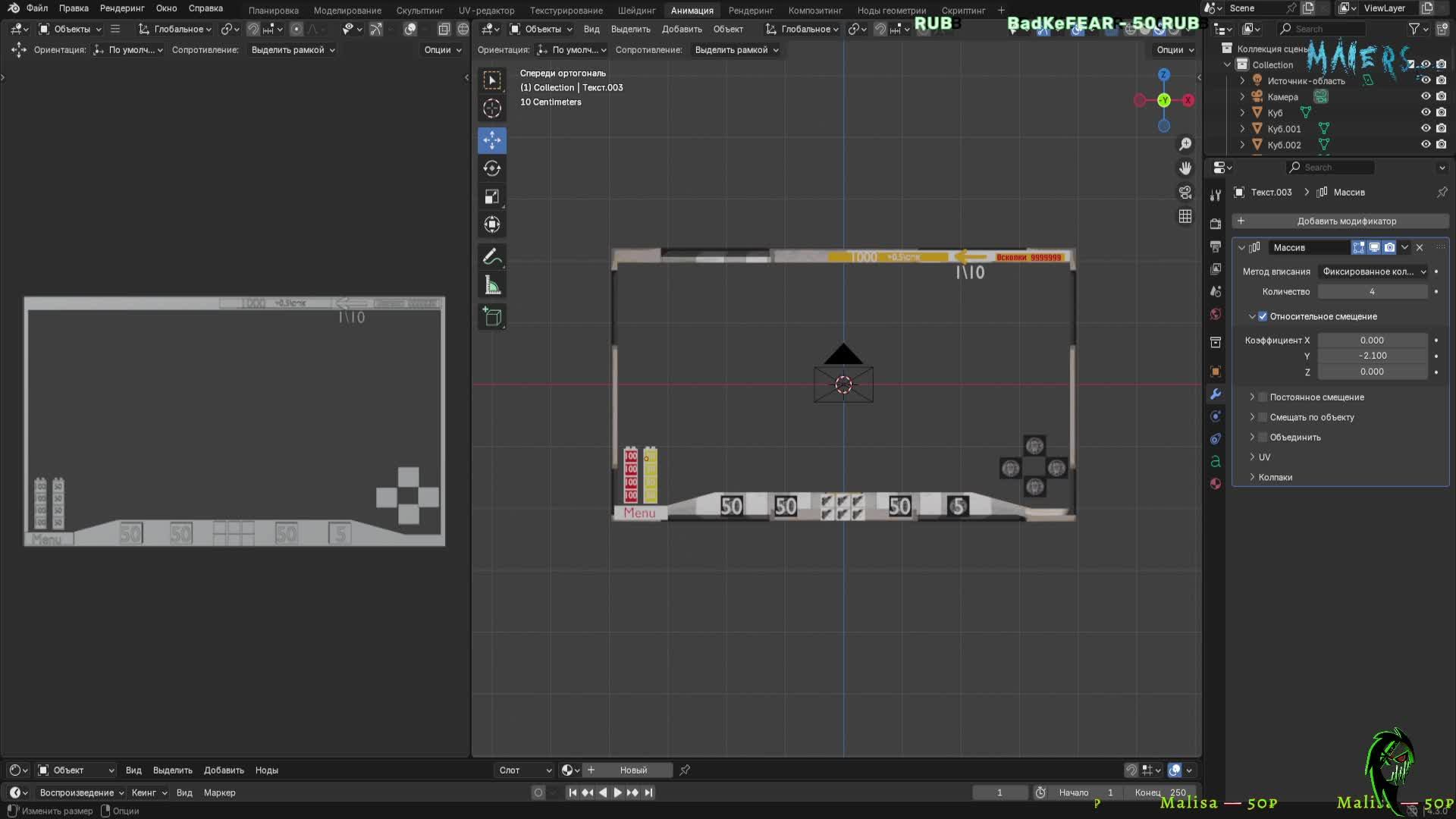Play animation forward button

[617, 792]
